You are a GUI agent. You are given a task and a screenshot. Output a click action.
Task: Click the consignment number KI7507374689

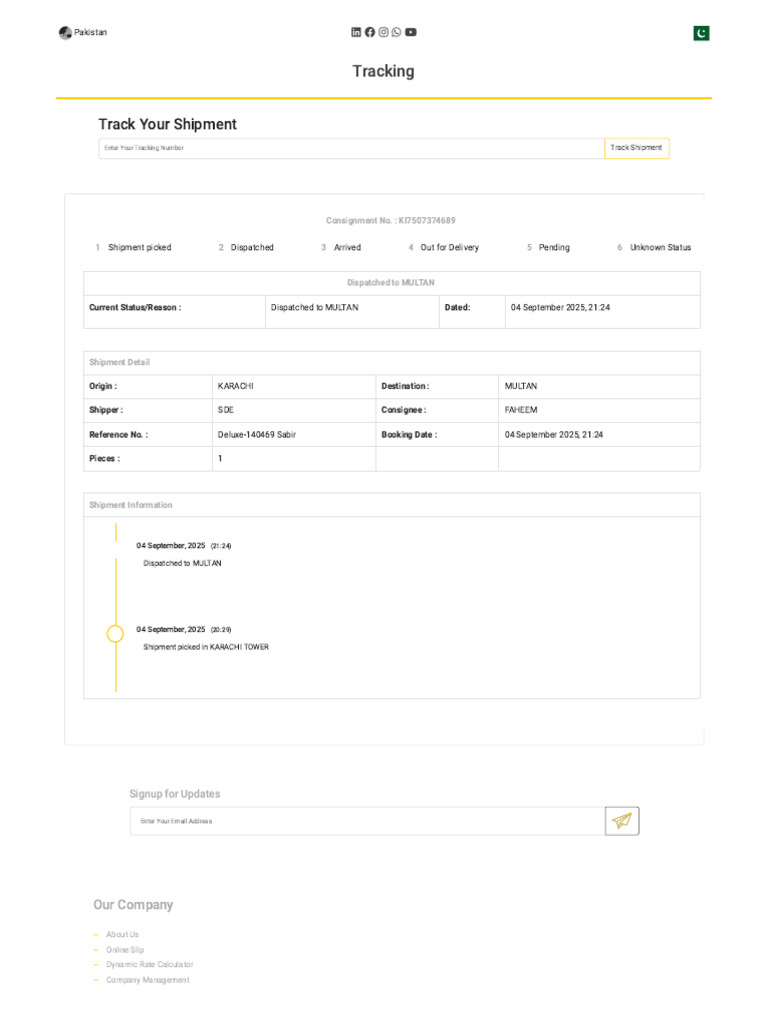pyautogui.click(x=427, y=221)
